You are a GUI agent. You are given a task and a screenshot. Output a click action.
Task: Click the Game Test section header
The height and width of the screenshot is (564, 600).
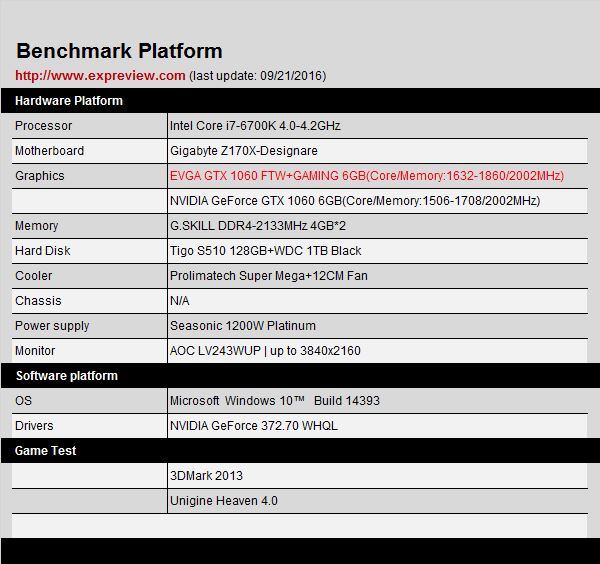click(45, 451)
